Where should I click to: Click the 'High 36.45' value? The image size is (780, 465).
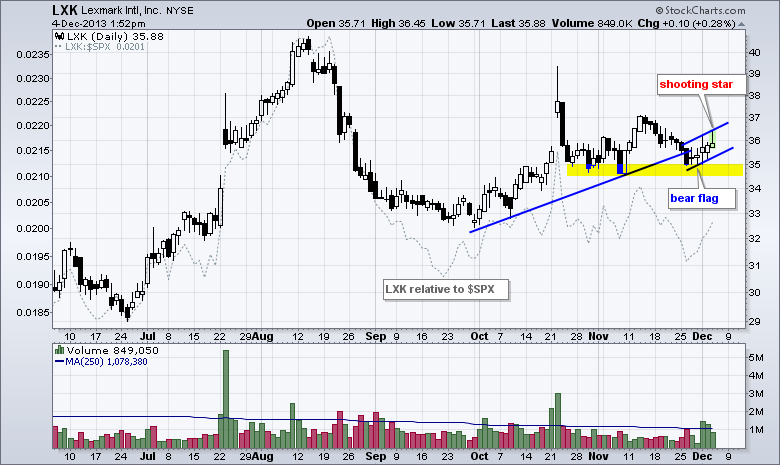[x=398, y=23]
